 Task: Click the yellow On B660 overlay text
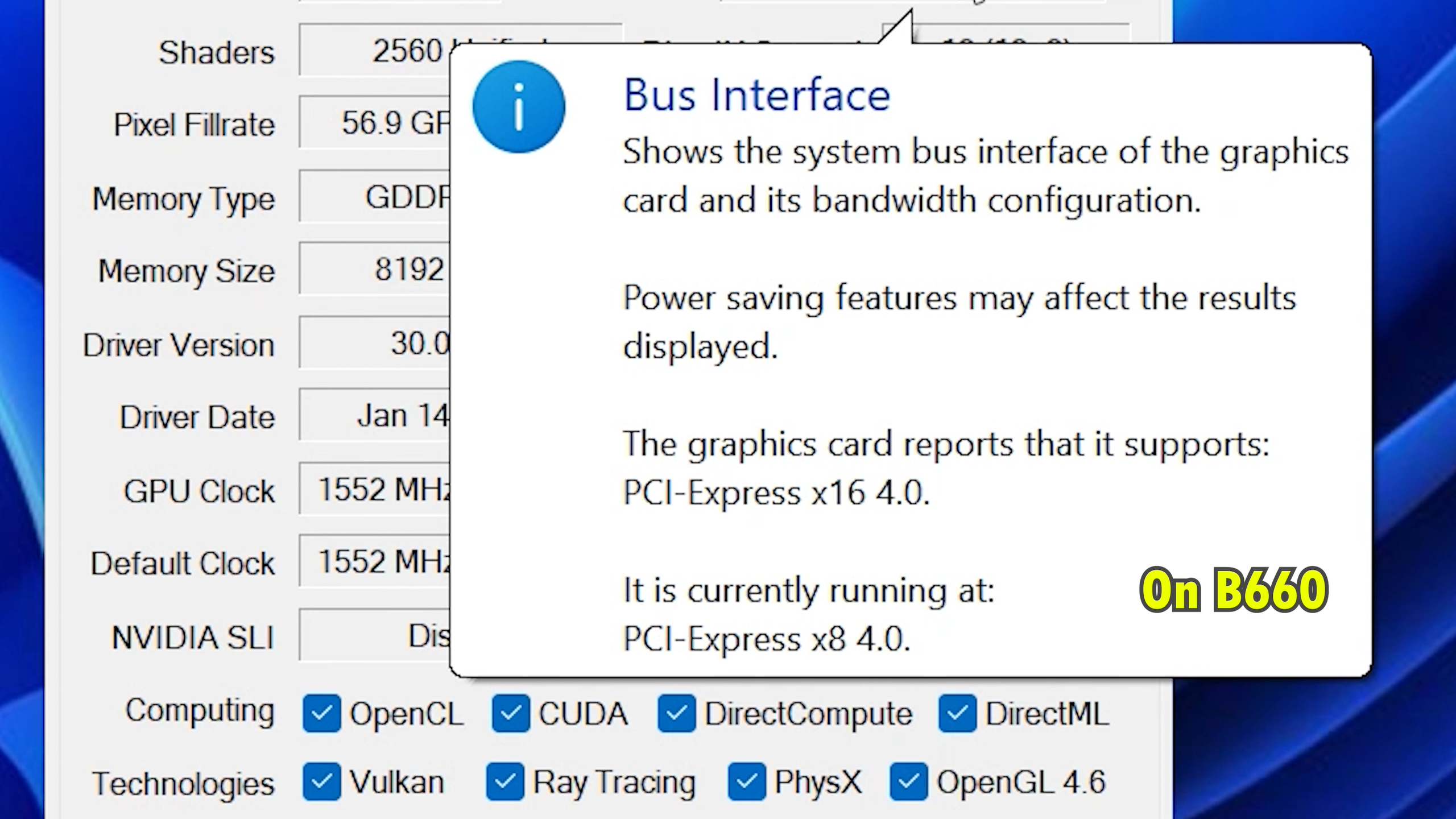coord(1234,590)
